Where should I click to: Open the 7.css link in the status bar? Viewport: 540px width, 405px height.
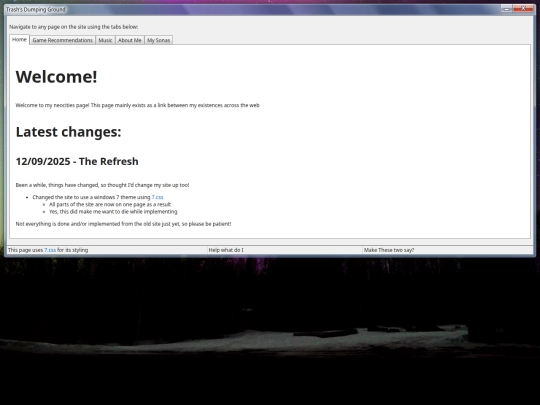(x=50, y=250)
